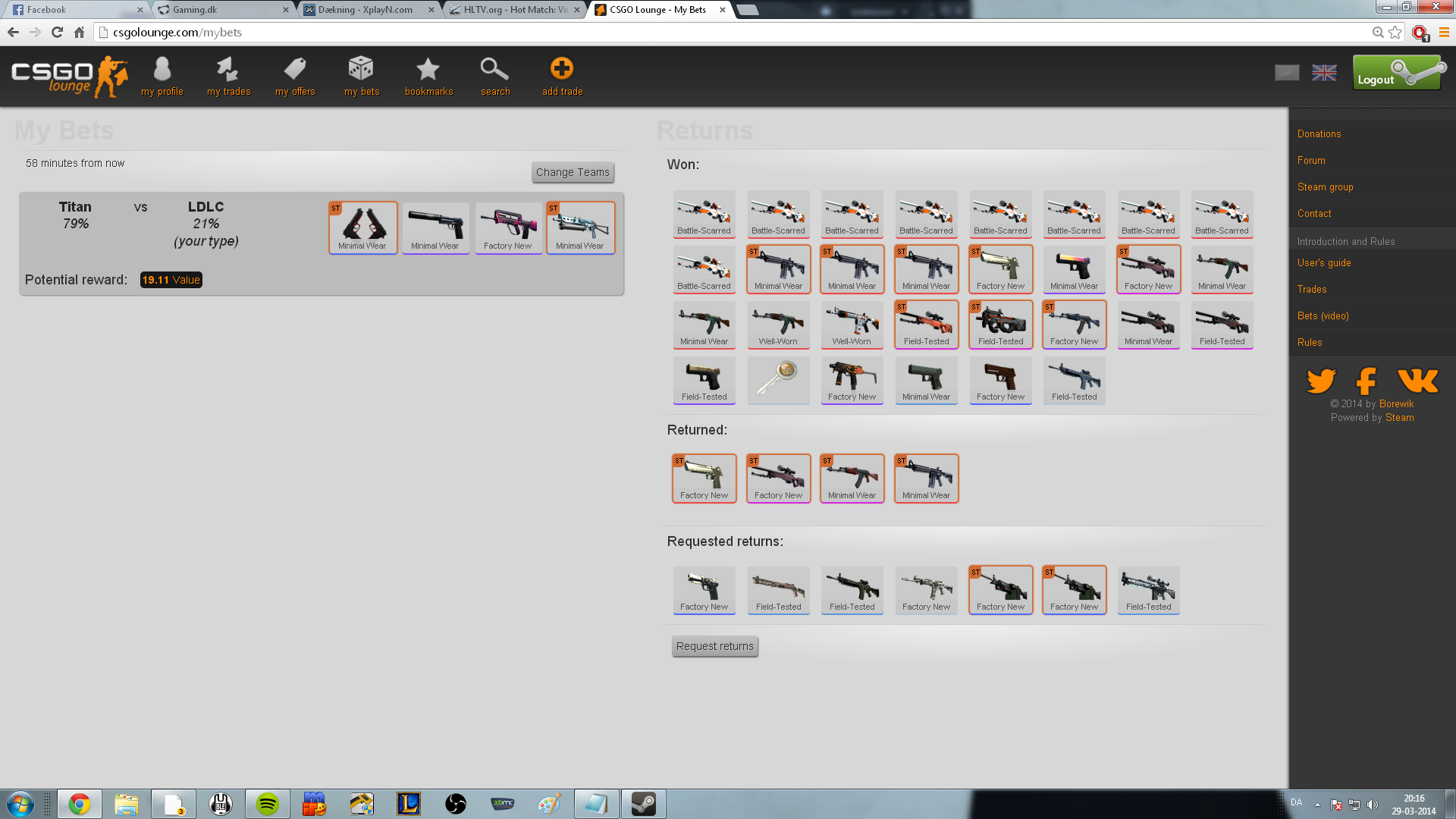Open Steam from the taskbar
Image resolution: width=1456 pixels, height=819 pixels.
[x=643, y=804]
